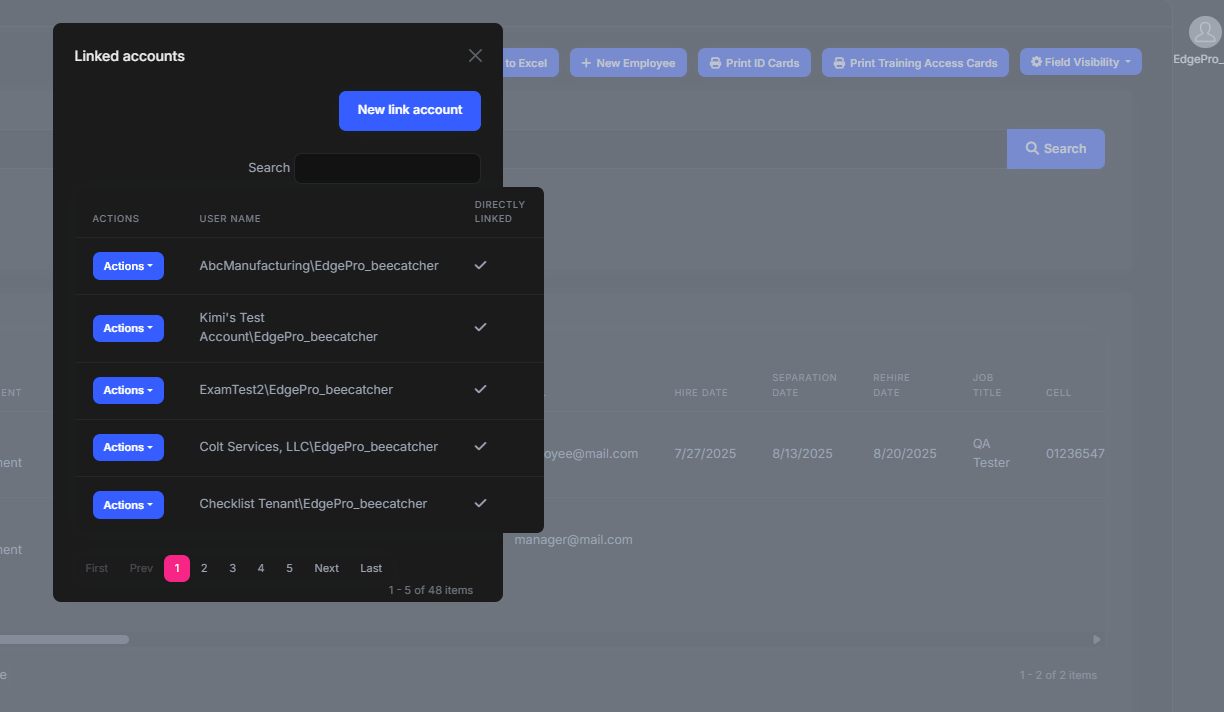Close the Linked accounts dialog
The height and width of the screenshot is (712, 1224).
click(x=475, y=56)
